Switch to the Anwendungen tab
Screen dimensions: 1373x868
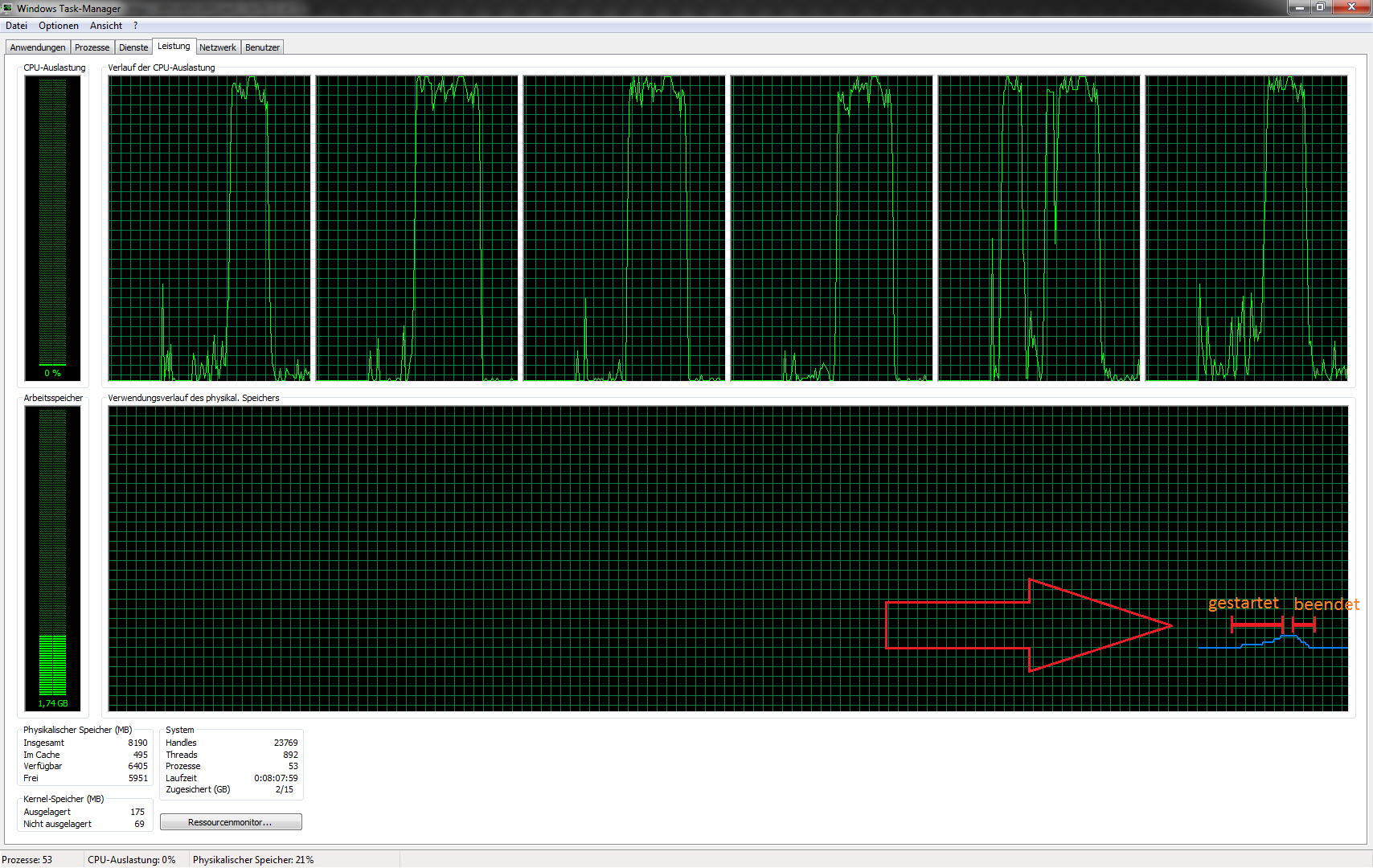(x=38, y=47)
